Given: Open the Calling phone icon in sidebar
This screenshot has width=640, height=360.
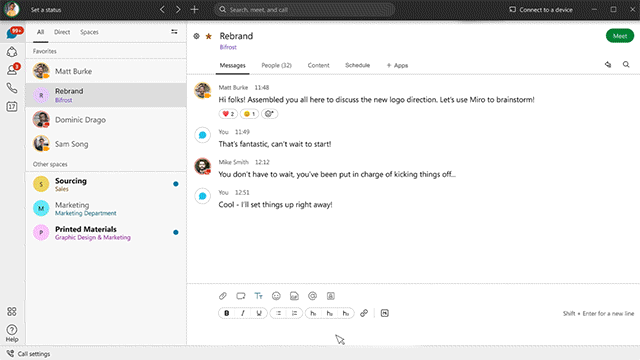Looking at the screenshot, I should pos(12,88).
